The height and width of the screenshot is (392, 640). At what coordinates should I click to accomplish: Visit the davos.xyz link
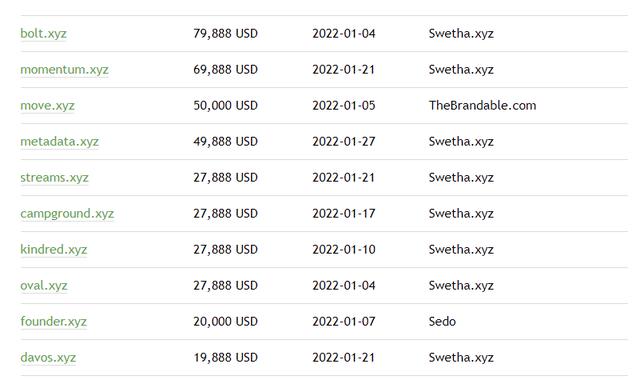[48, 357]
